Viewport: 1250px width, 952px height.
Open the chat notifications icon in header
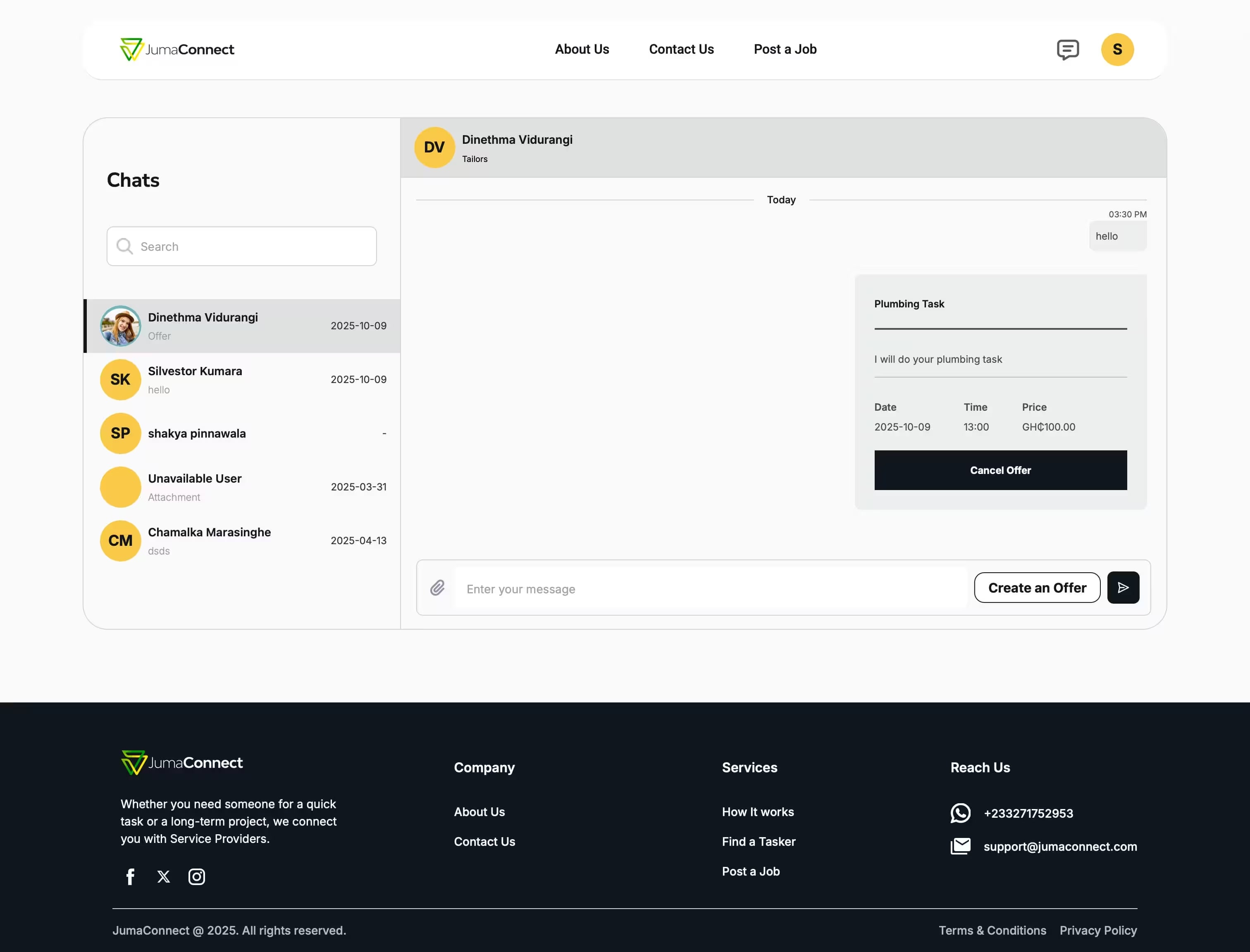point(1068,49)
